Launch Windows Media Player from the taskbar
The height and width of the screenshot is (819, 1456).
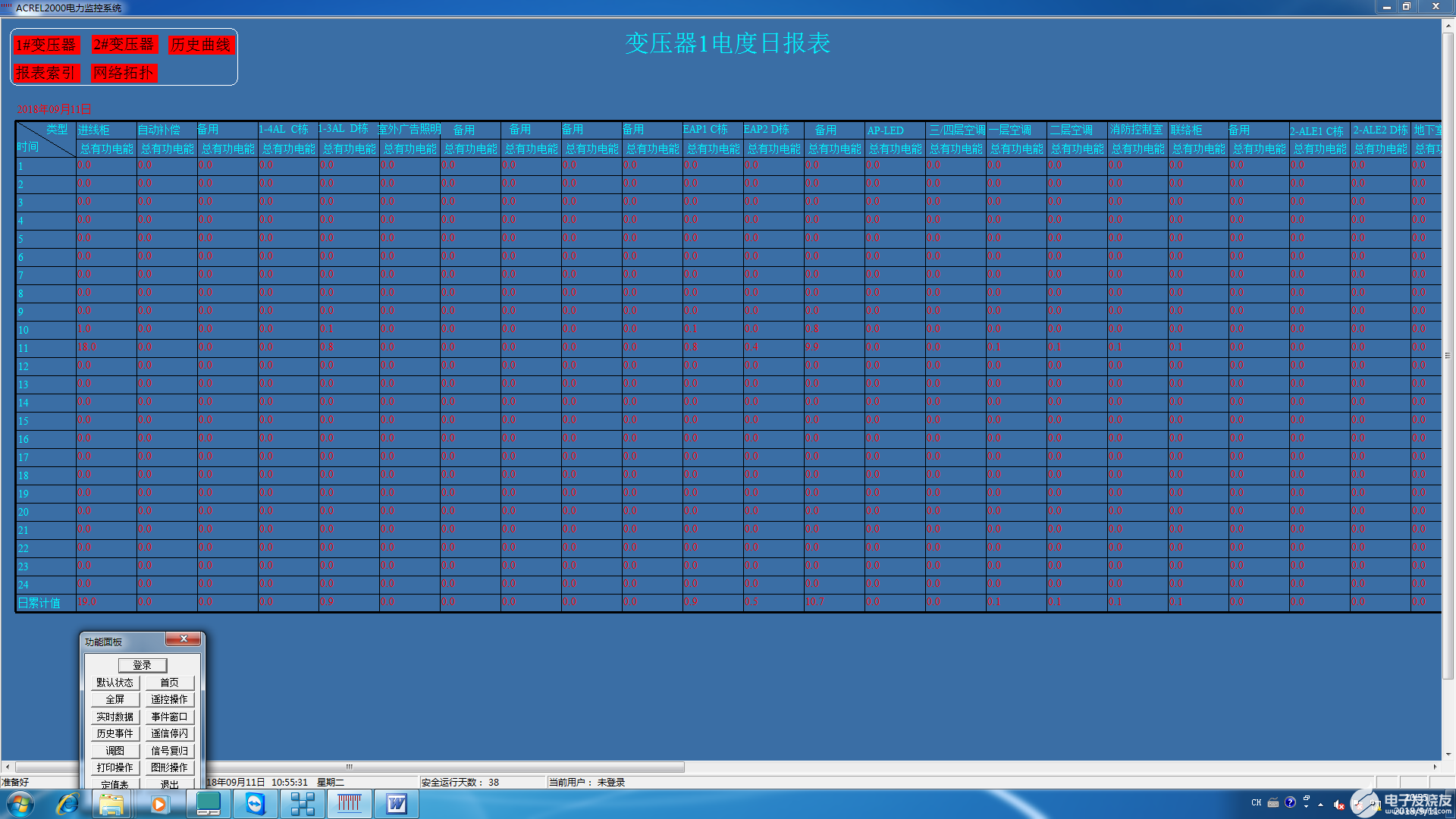click(159, 804)
